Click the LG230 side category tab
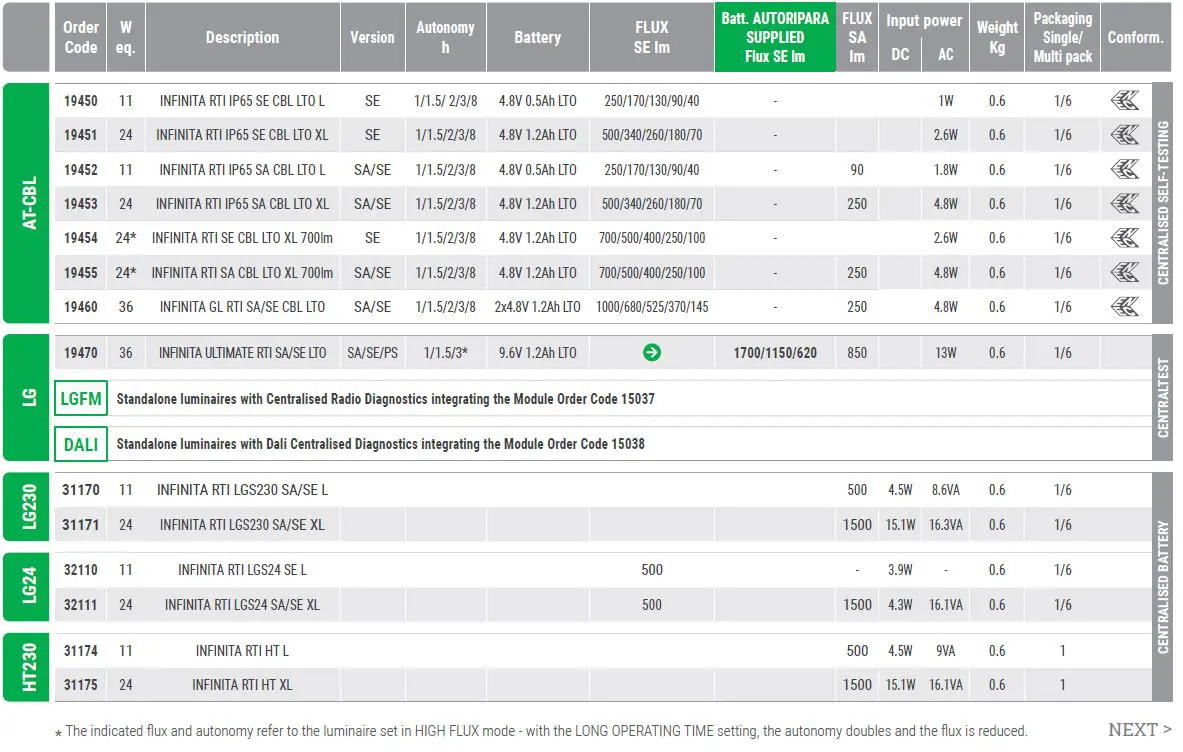This screenshot has height=752, width=1183. pyautogui.click(x=27, y=506)
